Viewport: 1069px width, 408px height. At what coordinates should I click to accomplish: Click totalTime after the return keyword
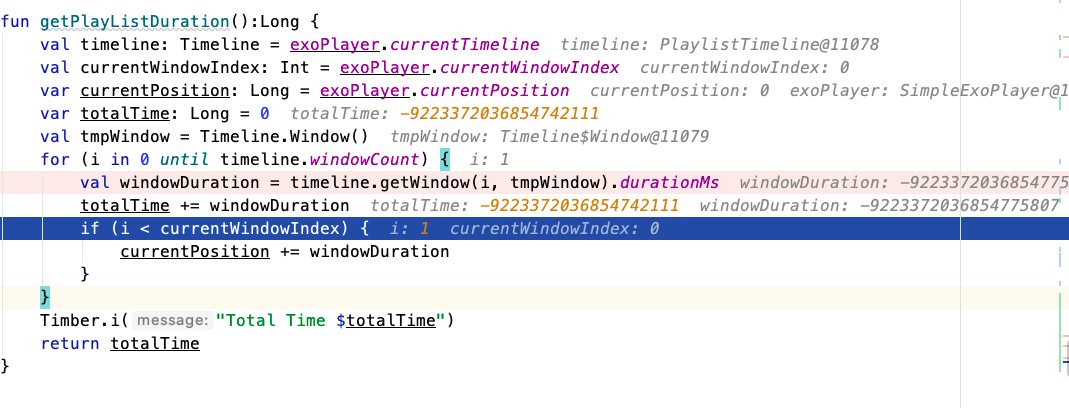pos(155,343)
